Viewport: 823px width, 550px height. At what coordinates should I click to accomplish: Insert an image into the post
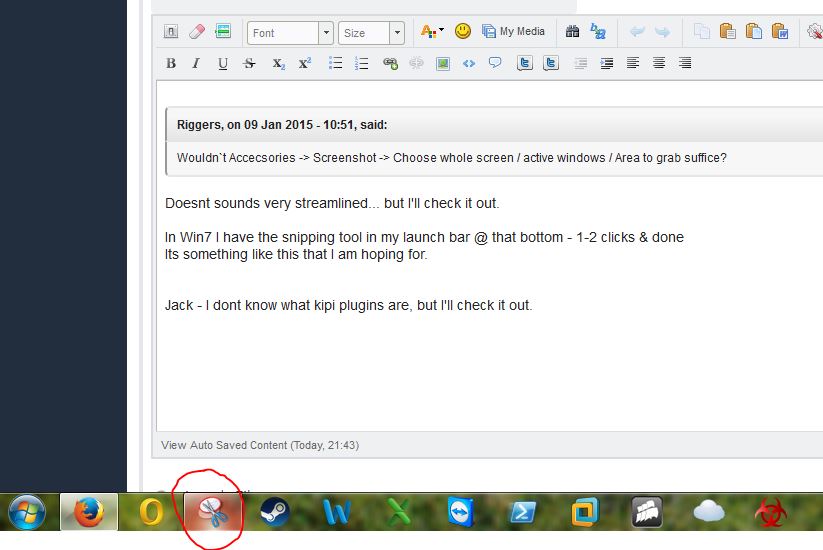[443, 64]
